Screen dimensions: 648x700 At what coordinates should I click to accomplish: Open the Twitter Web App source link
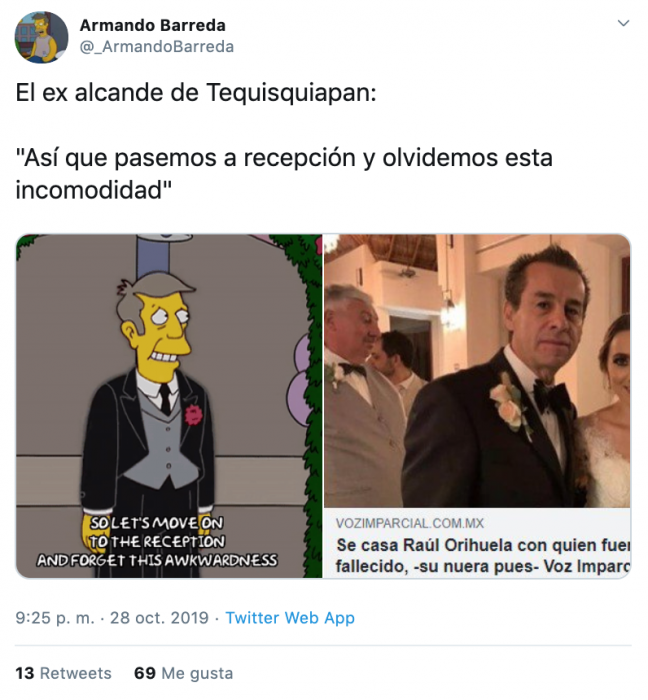pyautogui.click(x=290, y=618)
